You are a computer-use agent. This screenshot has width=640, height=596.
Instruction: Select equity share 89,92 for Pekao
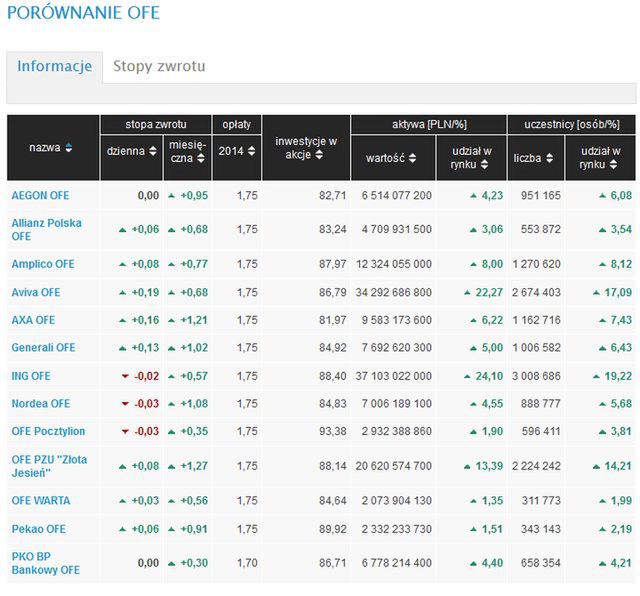tap(333, 529)
